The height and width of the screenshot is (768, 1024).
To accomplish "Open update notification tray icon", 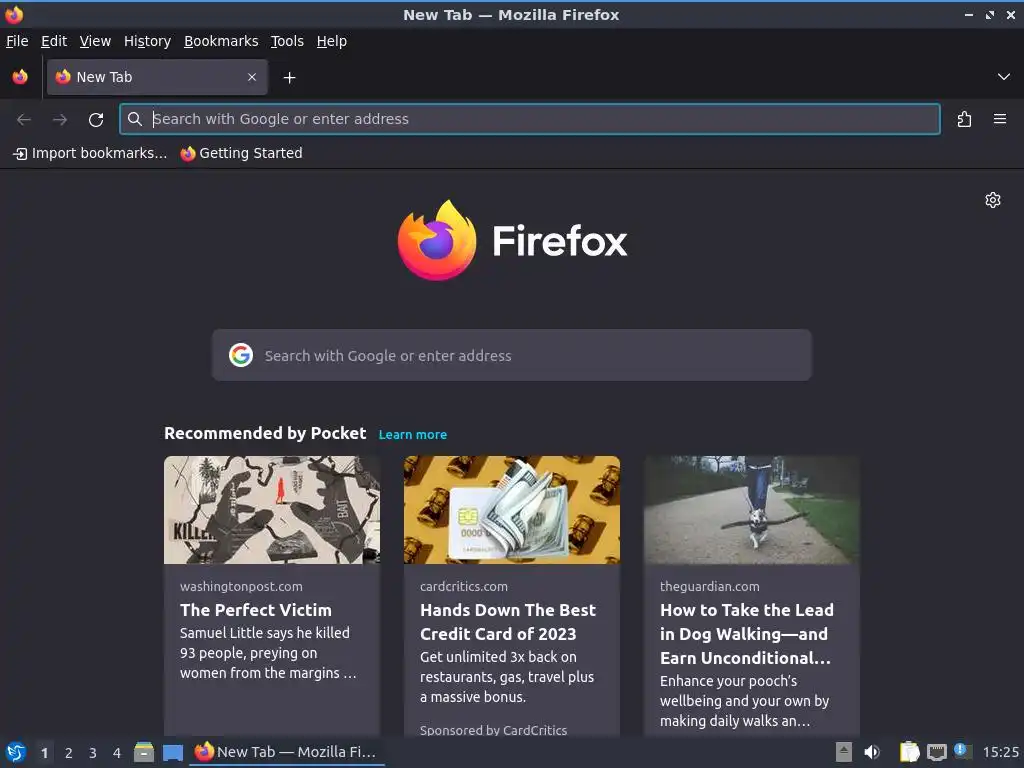I will tap(963, 751).
